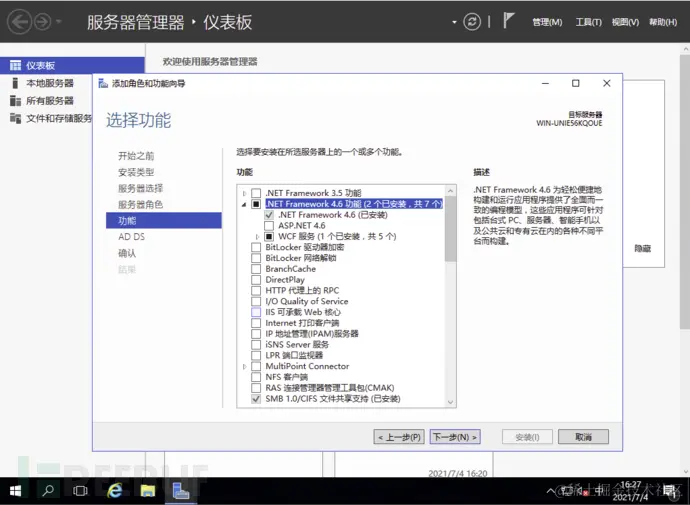The width and height of the screenshot is (690, 505).
Task: Go to the 服务器角色 wizard step
Action: [140, 205]
